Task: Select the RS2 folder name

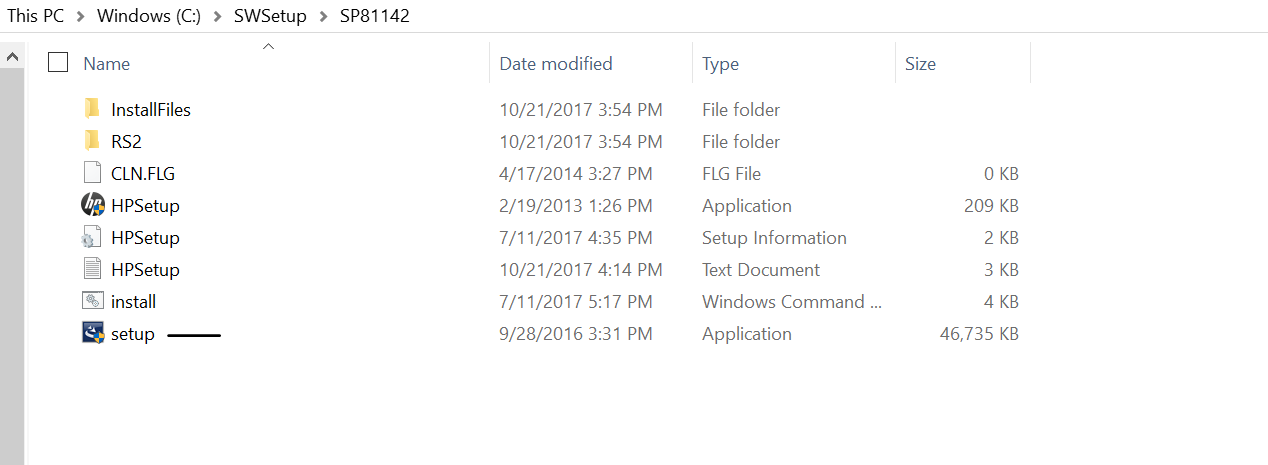Action: coord(127,141)
